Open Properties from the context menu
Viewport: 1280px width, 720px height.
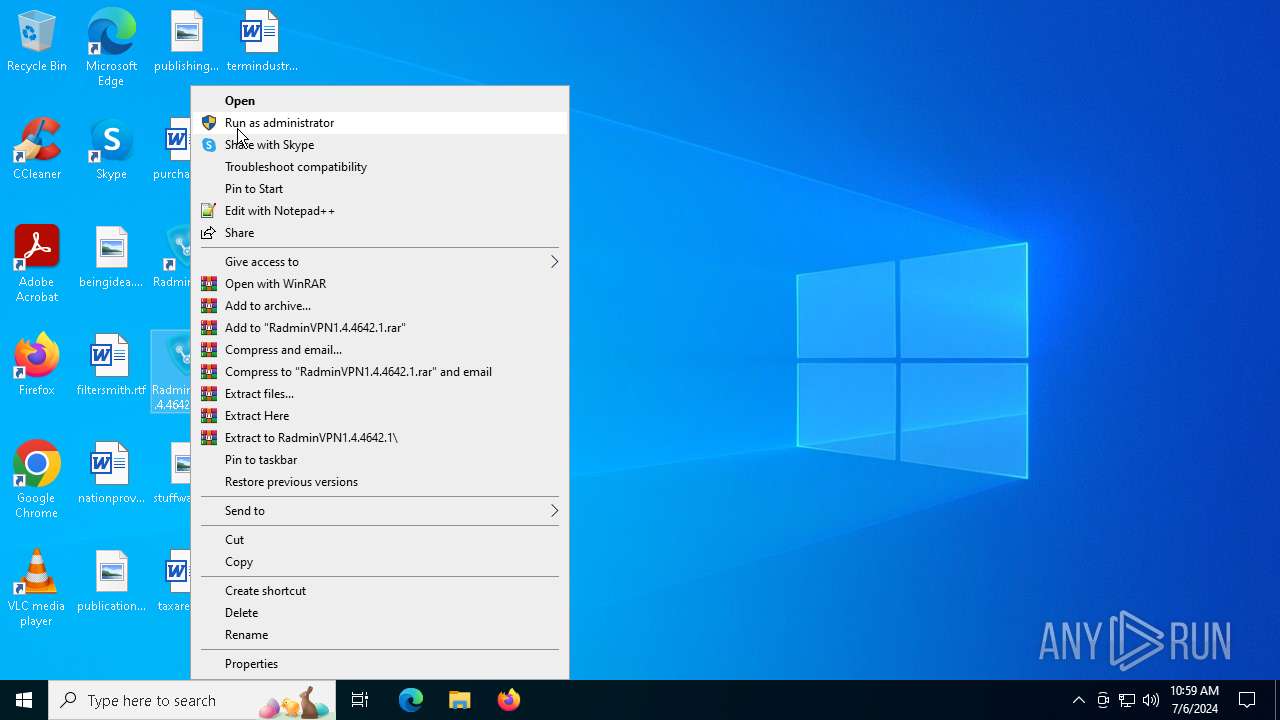click(380, 664)
